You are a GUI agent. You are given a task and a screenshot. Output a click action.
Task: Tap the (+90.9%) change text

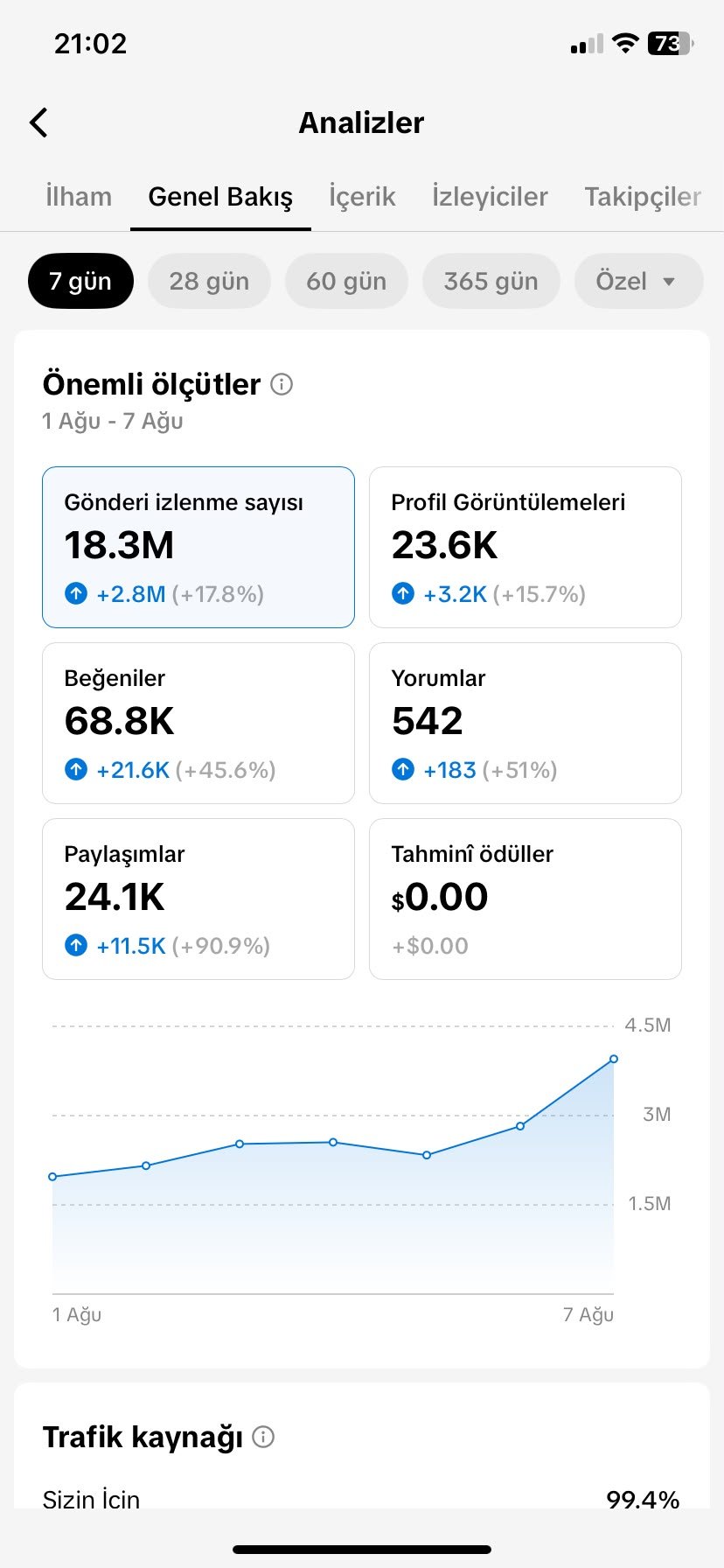(x=221, y=946)
